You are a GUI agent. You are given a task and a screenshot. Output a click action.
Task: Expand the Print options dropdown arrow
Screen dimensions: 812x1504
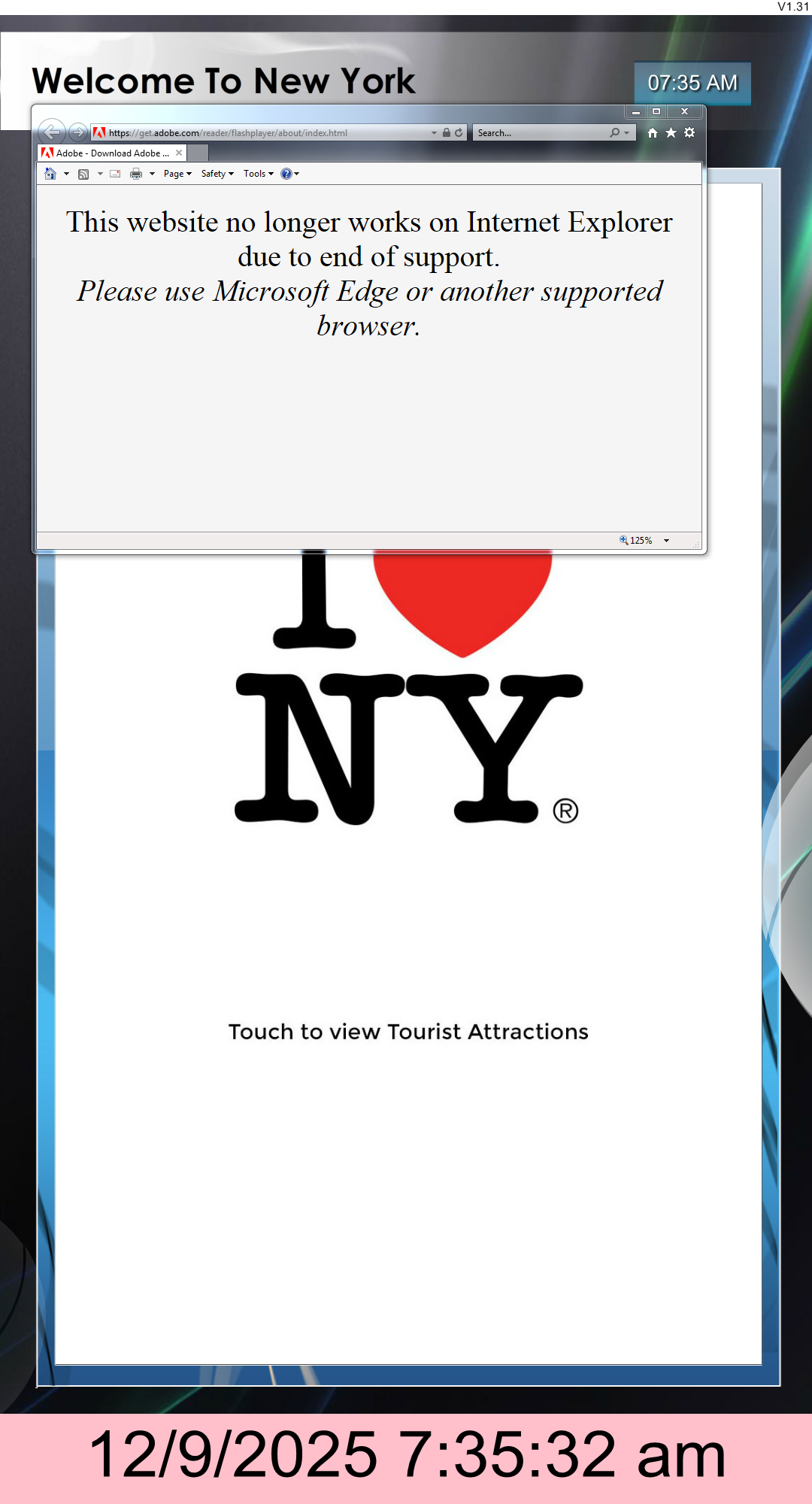click(152, 174)
